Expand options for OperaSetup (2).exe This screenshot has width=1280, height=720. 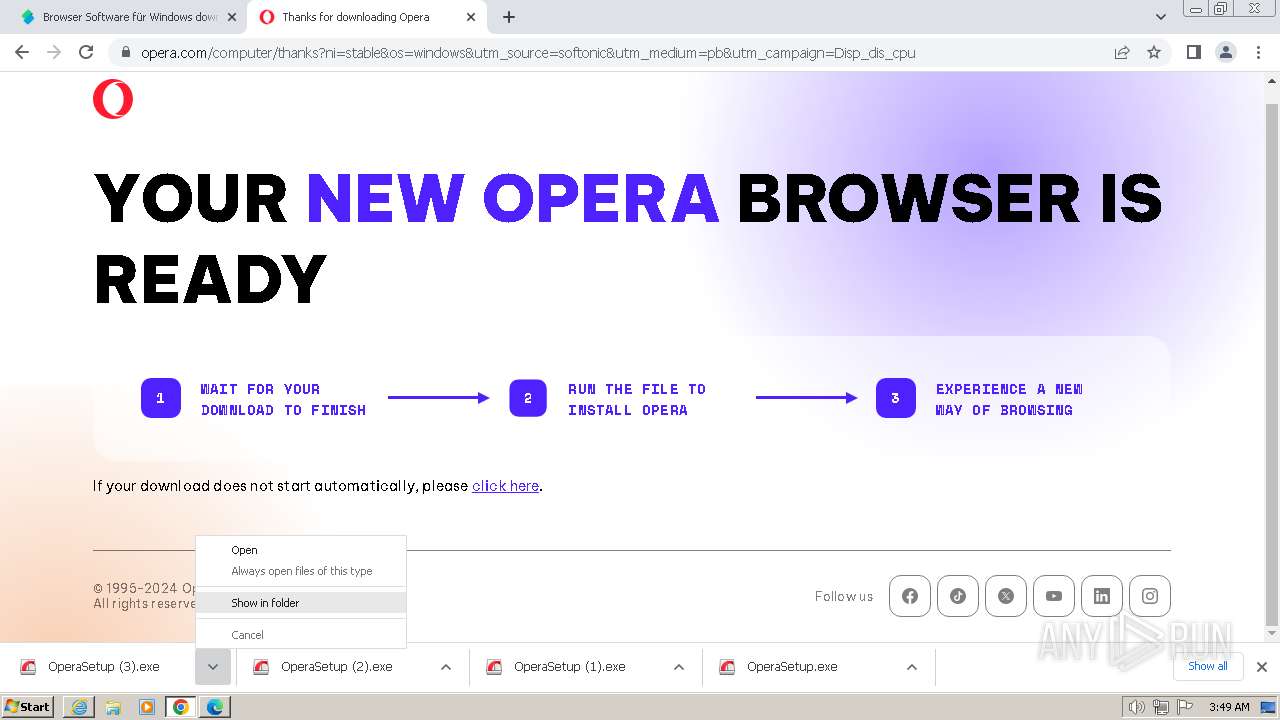(x=446, y=667)
